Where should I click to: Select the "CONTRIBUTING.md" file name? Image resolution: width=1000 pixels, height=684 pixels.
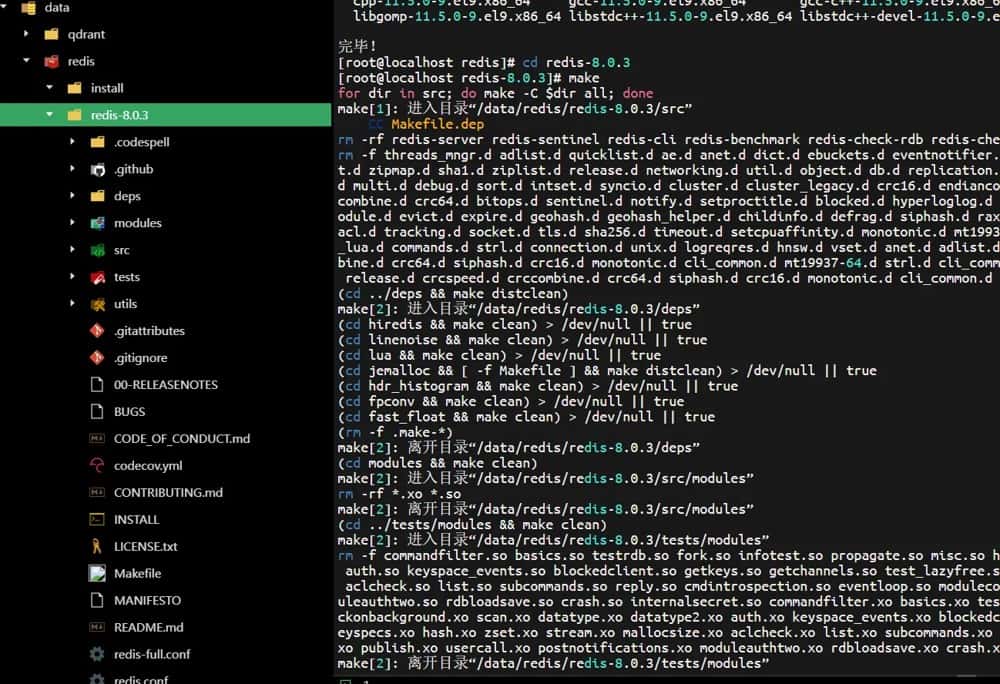168,493
